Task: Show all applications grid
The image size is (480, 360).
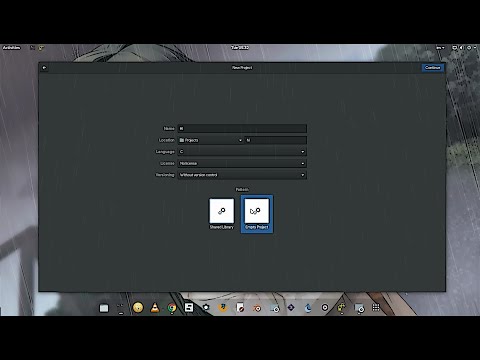Action: (x=376, y=307)
